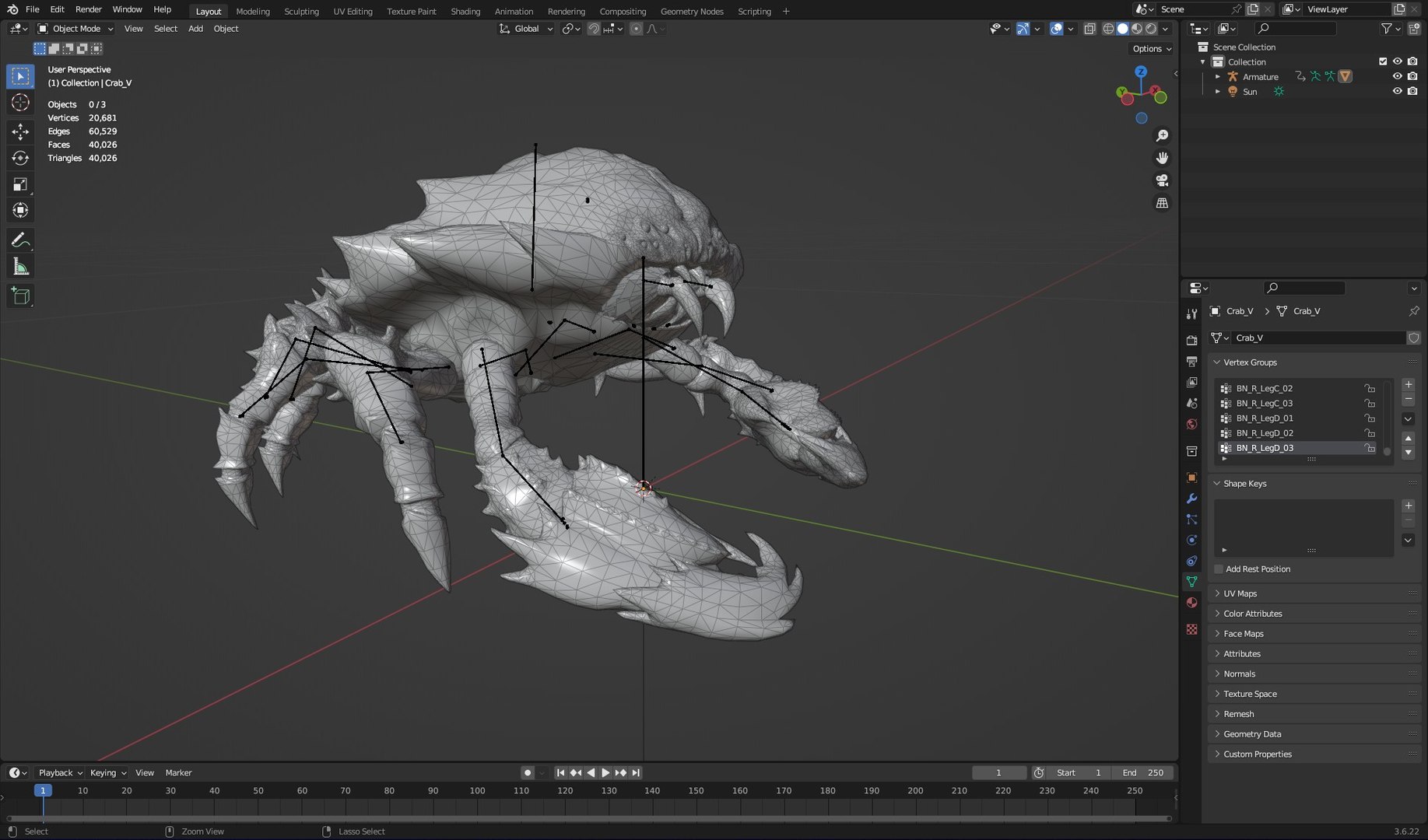Viewport: 1428px width, 840px height.
Task: Activate the Cursor tool
Action: pyautogui.click(x=21, y=103)
